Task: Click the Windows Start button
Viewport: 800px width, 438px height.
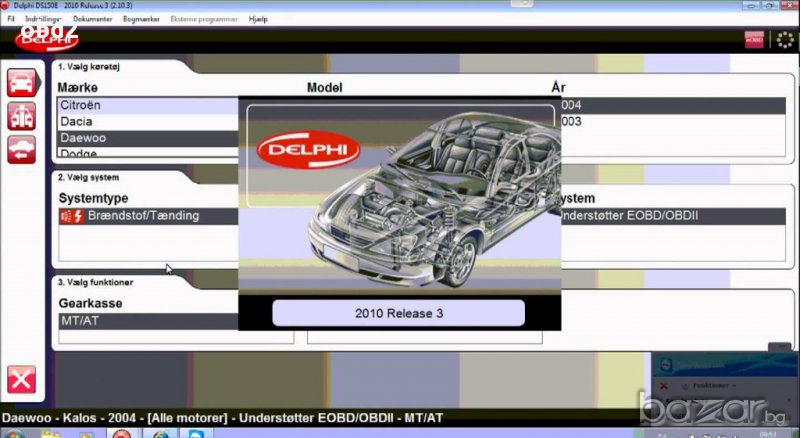Action: [x=14, y=432]
